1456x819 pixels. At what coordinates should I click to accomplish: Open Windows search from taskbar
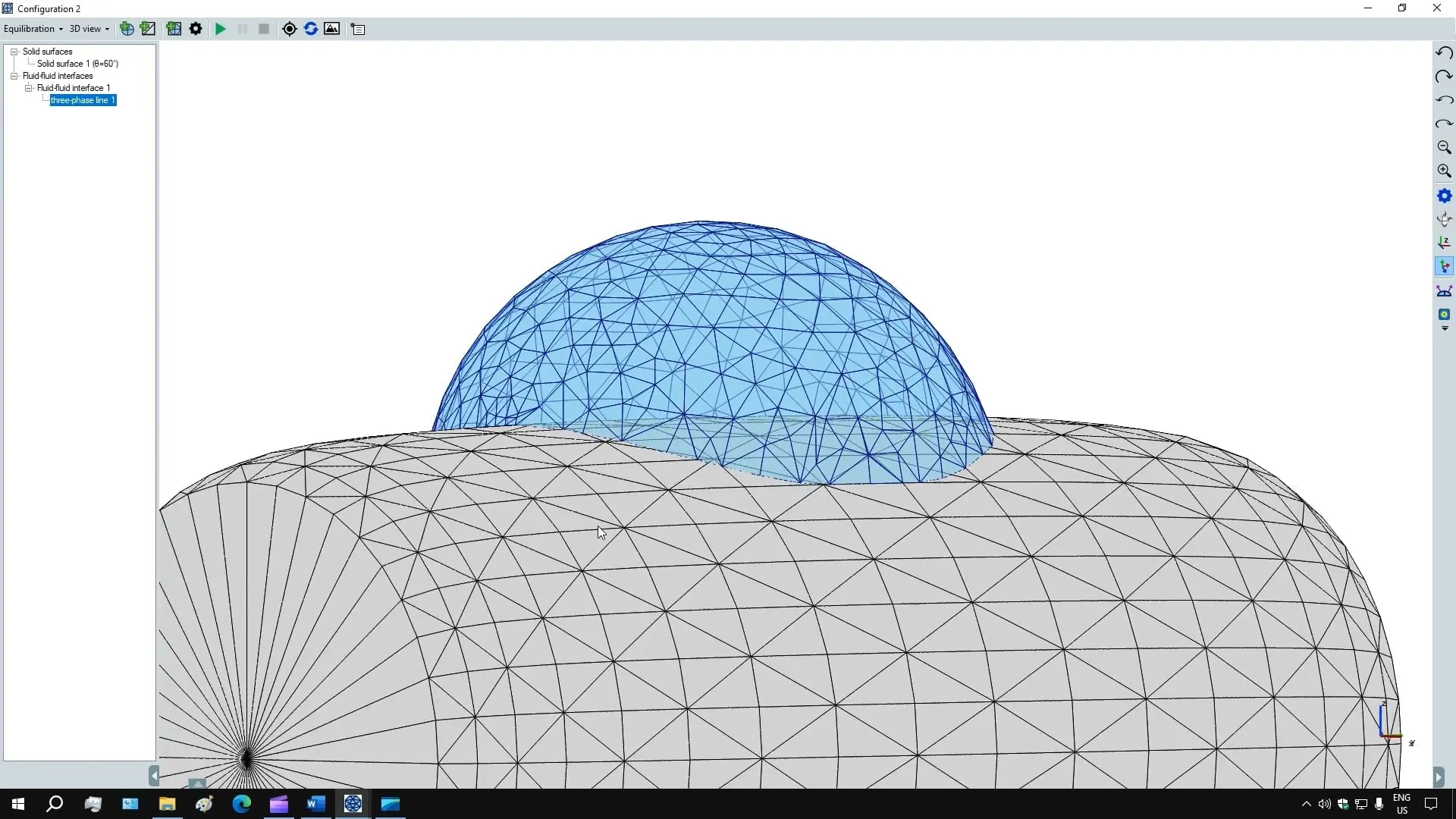(55, 804)
